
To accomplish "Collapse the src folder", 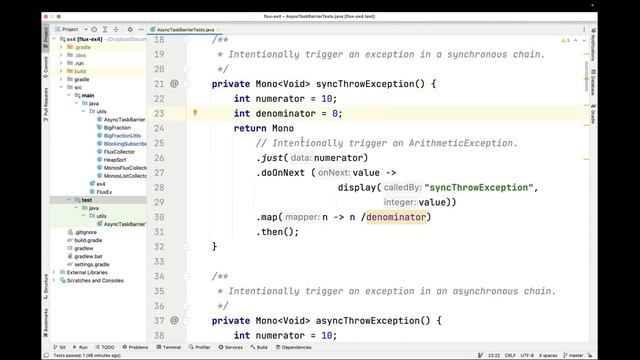I will click(61, 87).
